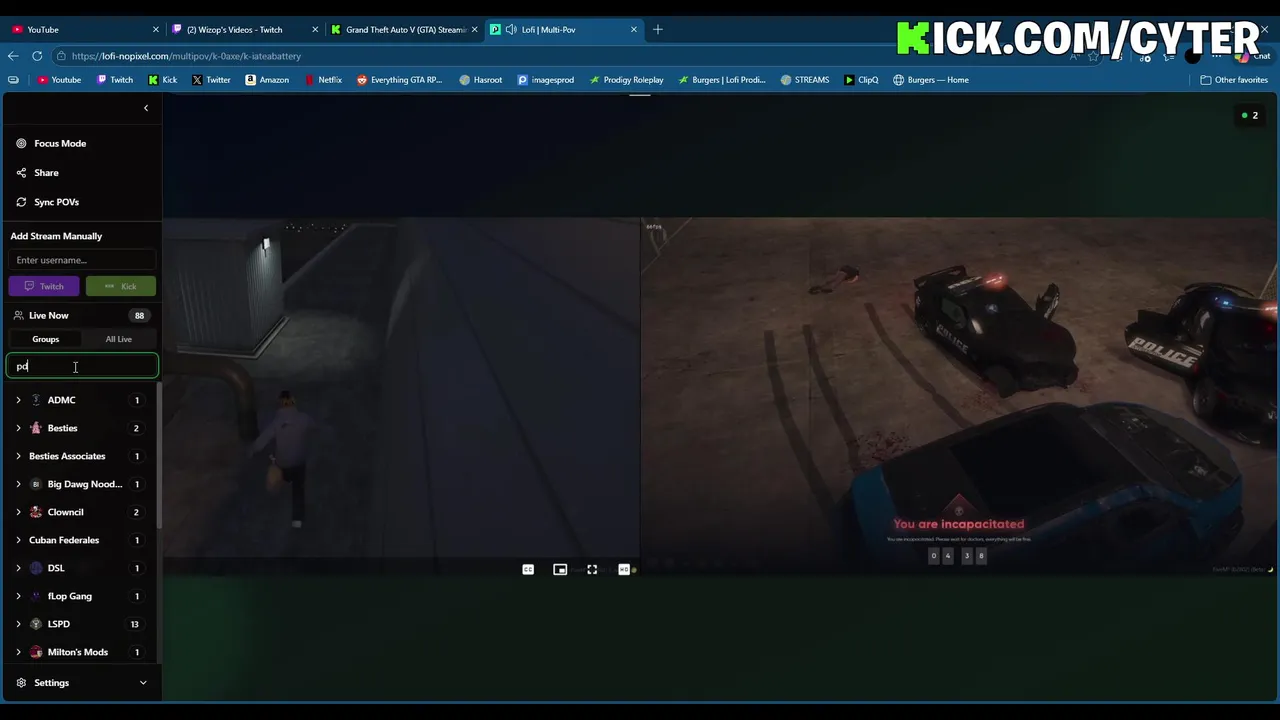Viewport: 1280px width, 720px height.
Task: Expand the Settings section dropdown arrow
Action: coord(143,683)
